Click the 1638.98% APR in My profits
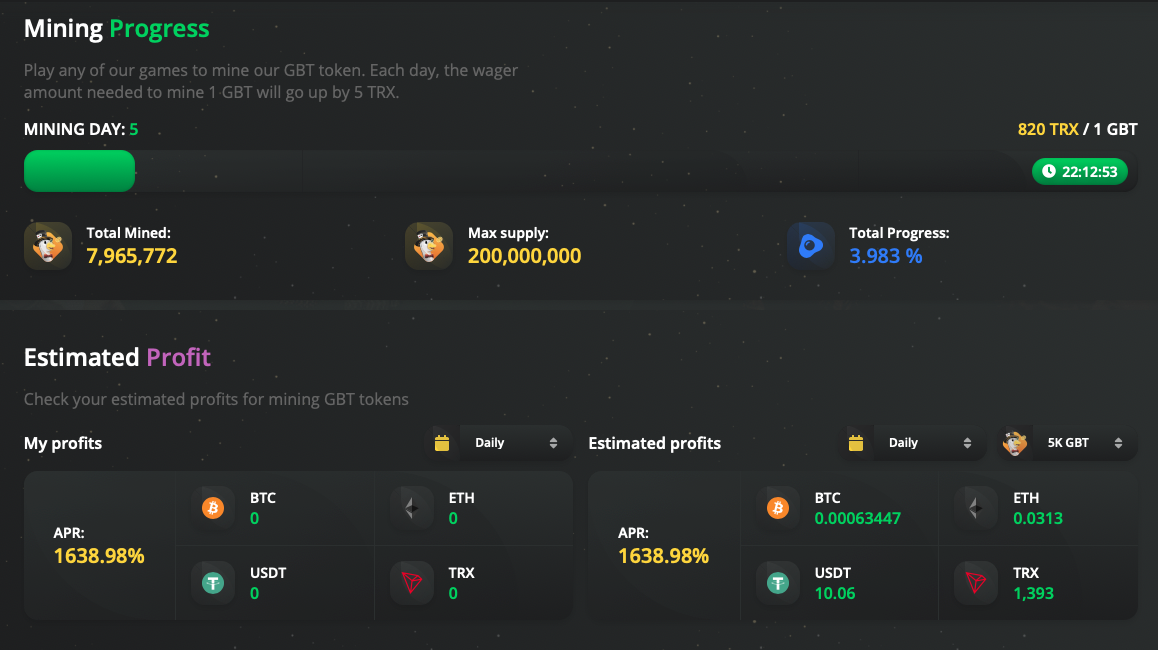 [99, 556]
